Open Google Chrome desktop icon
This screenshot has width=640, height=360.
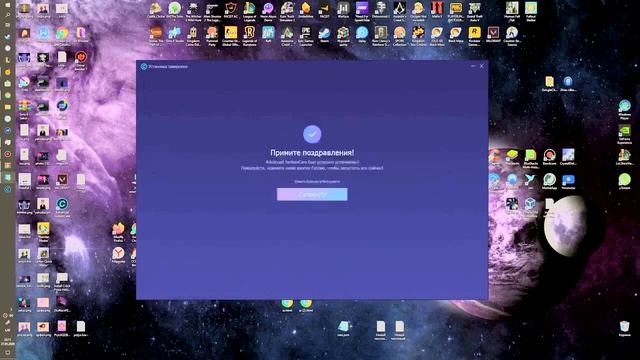tap(62, 36)
